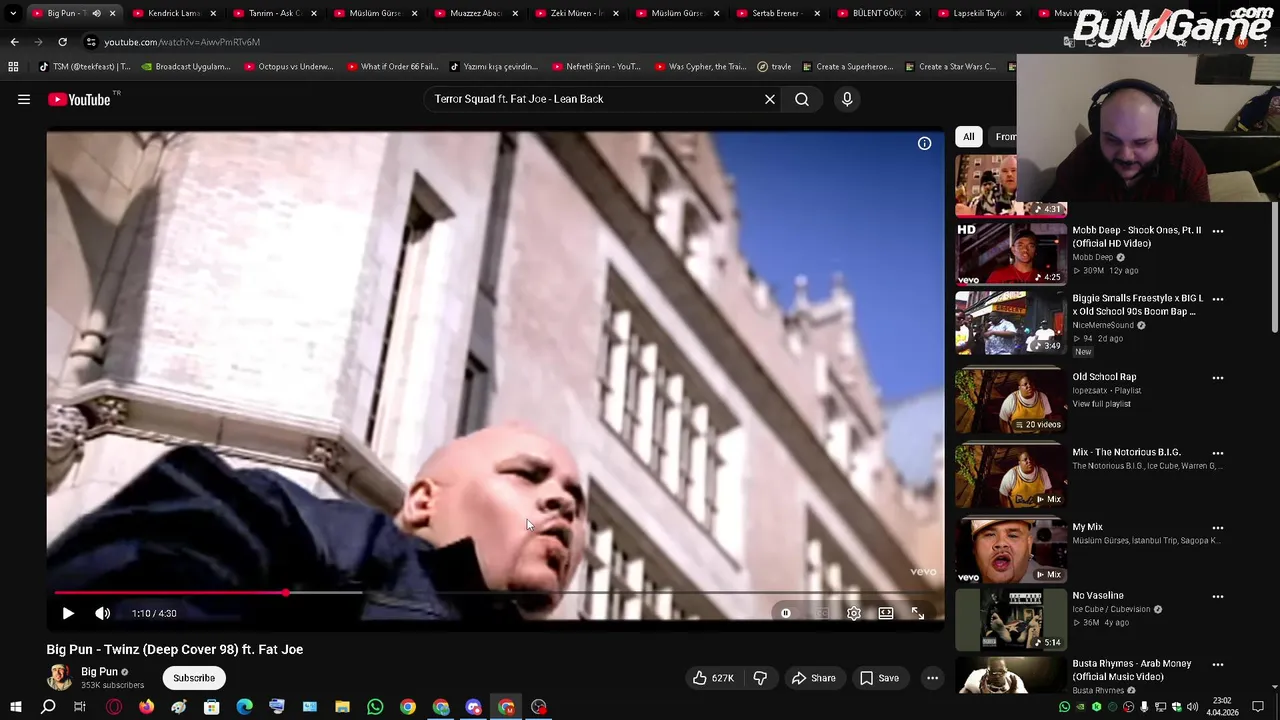The width and height of the screenshot is (1280, 720).
Task: Open the Create a Superheroe... bookmark
Action: (847, 67)
